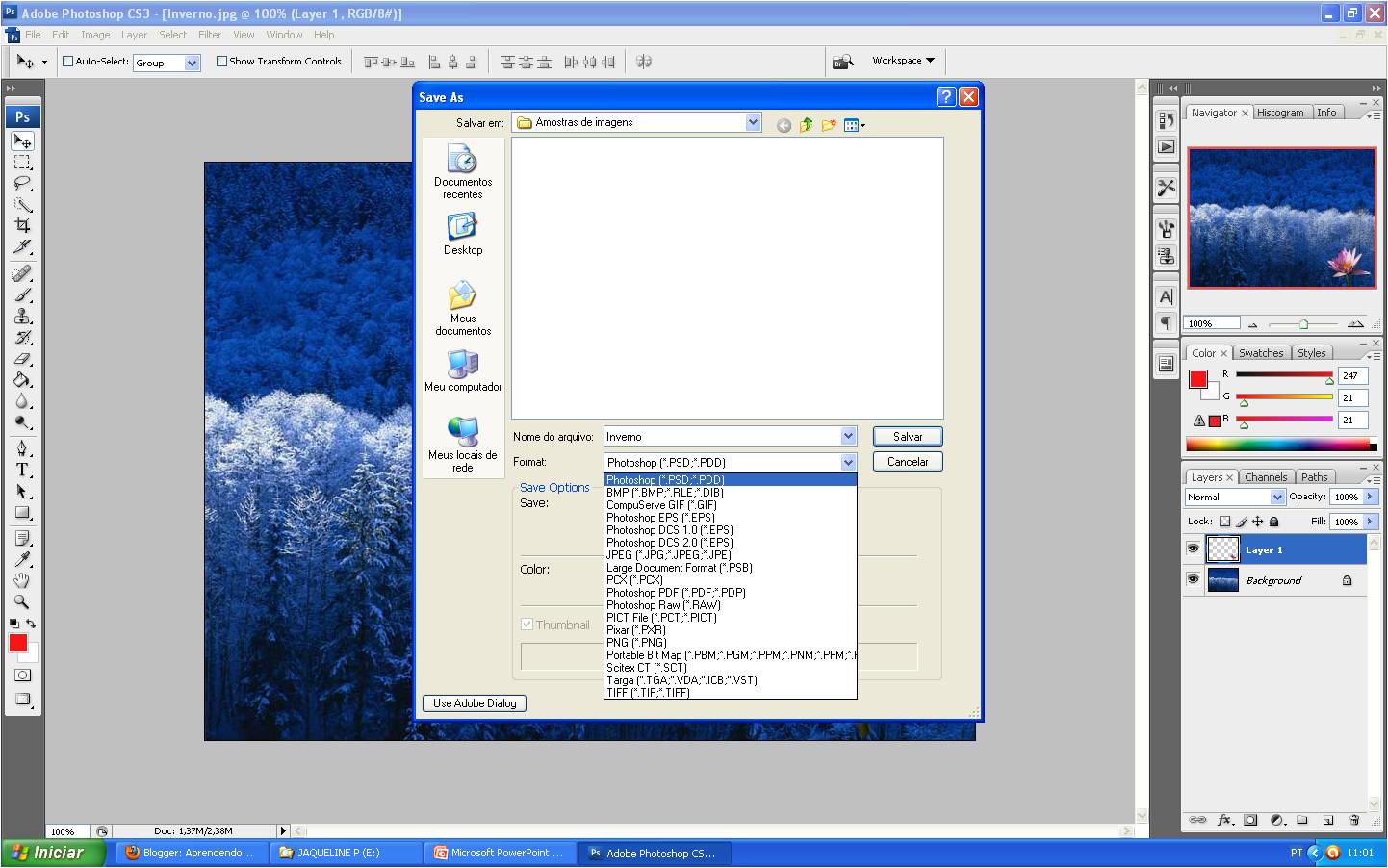Select the Healing Brush tool
The width and height of the screenshot is (1388, 868).
coord(23,273)
